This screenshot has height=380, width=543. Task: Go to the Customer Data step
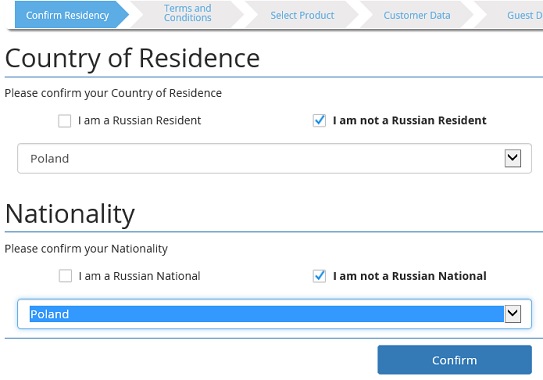coord(417,15)
